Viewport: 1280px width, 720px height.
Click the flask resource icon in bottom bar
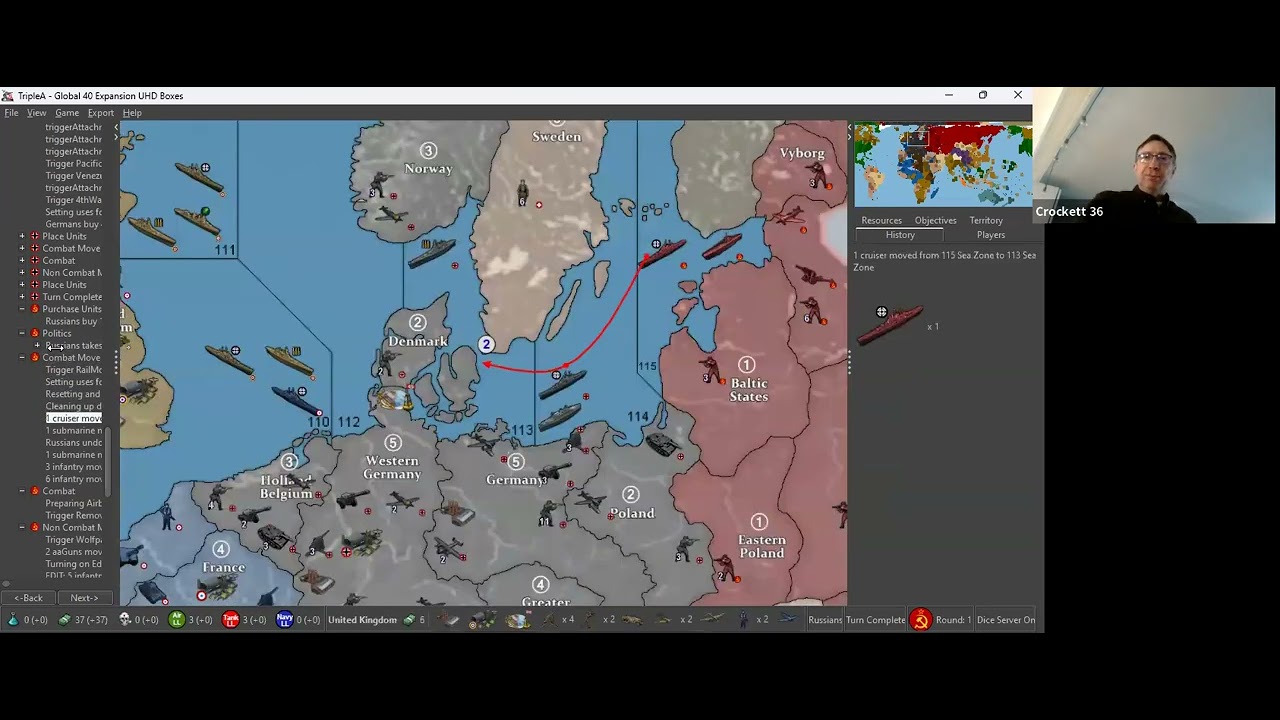pos(12,620)
